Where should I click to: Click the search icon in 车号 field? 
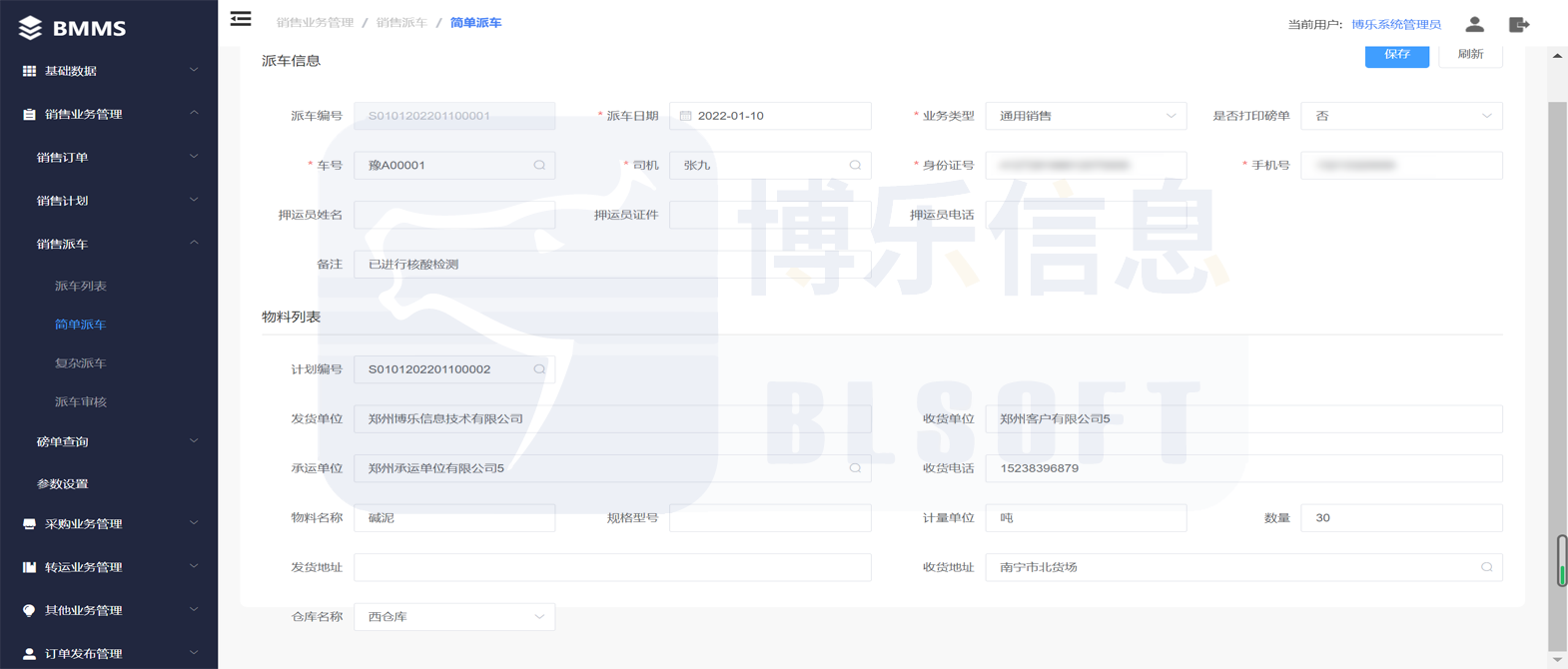(539, 165)
